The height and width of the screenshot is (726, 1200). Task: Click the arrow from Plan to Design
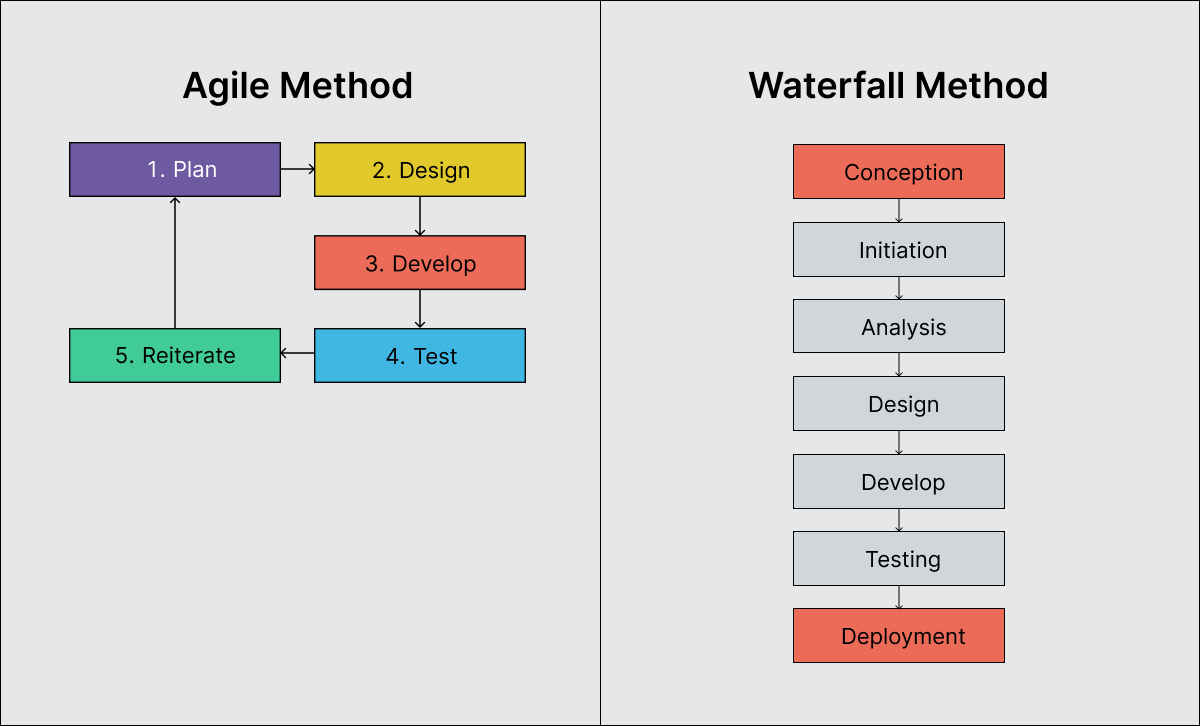pos(297,170)
